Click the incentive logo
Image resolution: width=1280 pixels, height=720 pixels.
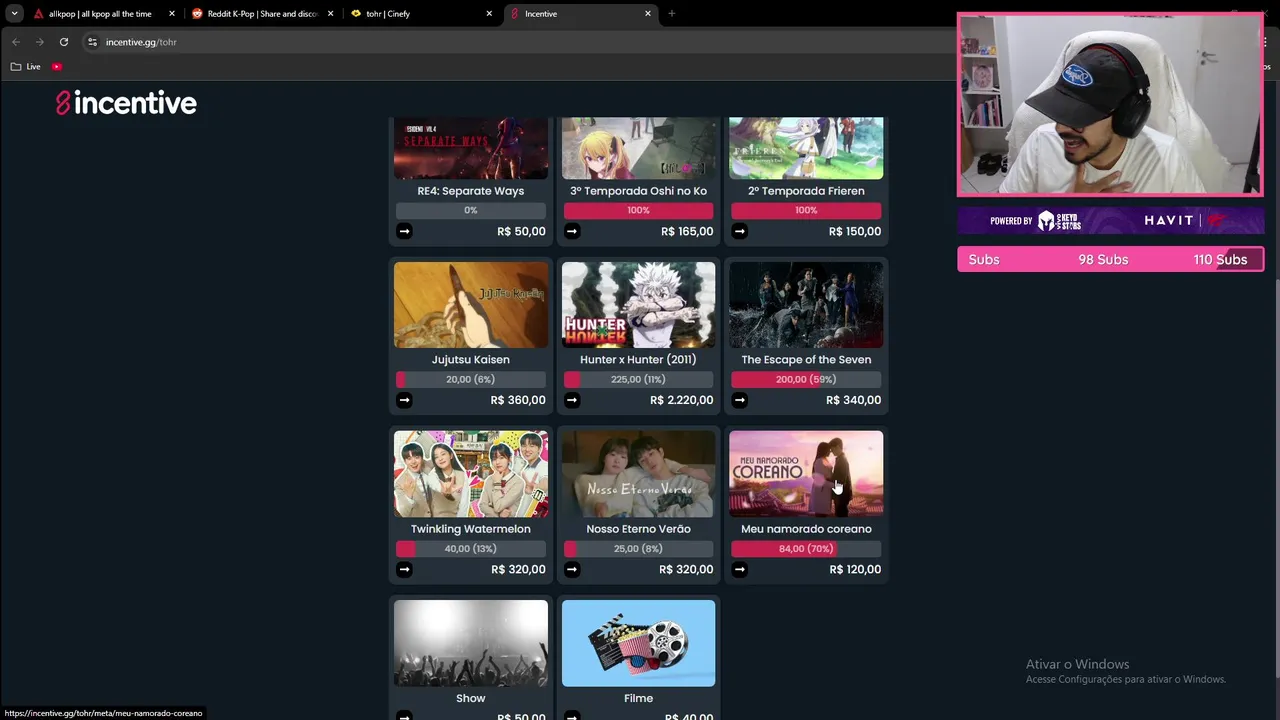click(x=126, y=103)
